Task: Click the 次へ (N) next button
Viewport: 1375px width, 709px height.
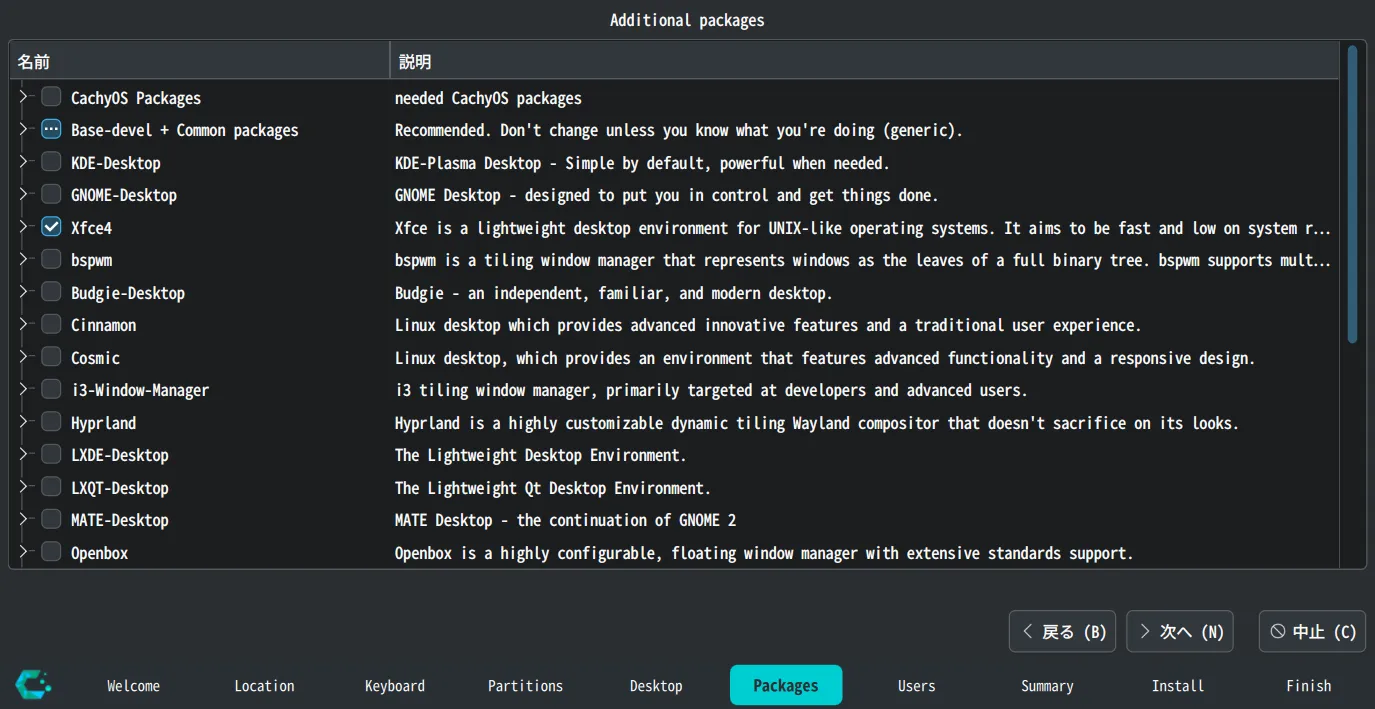Action: (1180, 632)
